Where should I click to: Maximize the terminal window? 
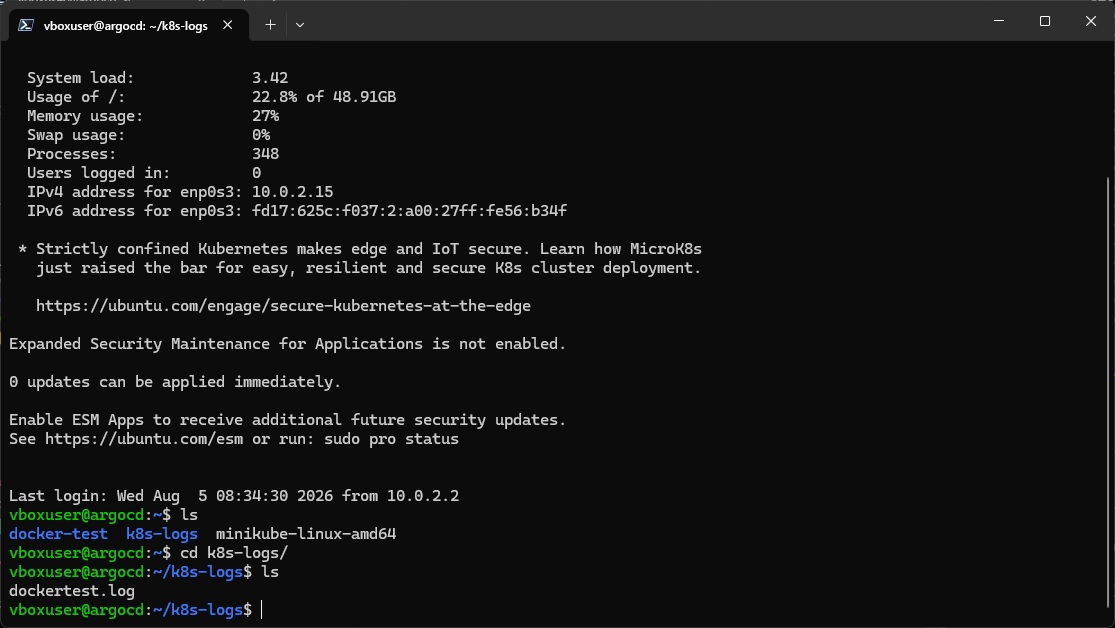pyautogui.click(x=1045, y=21)
